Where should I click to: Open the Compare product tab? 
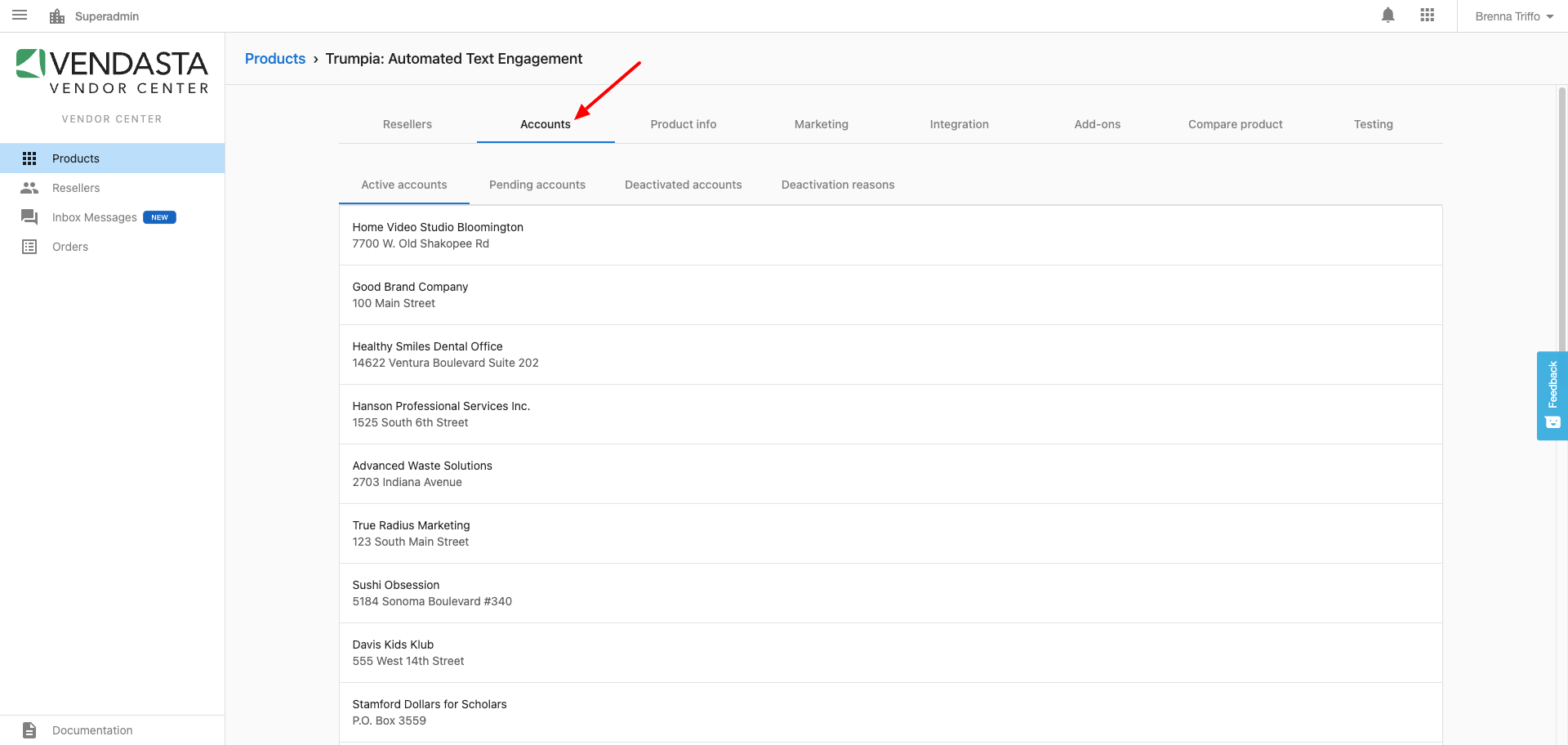[x=1236, y=124]
